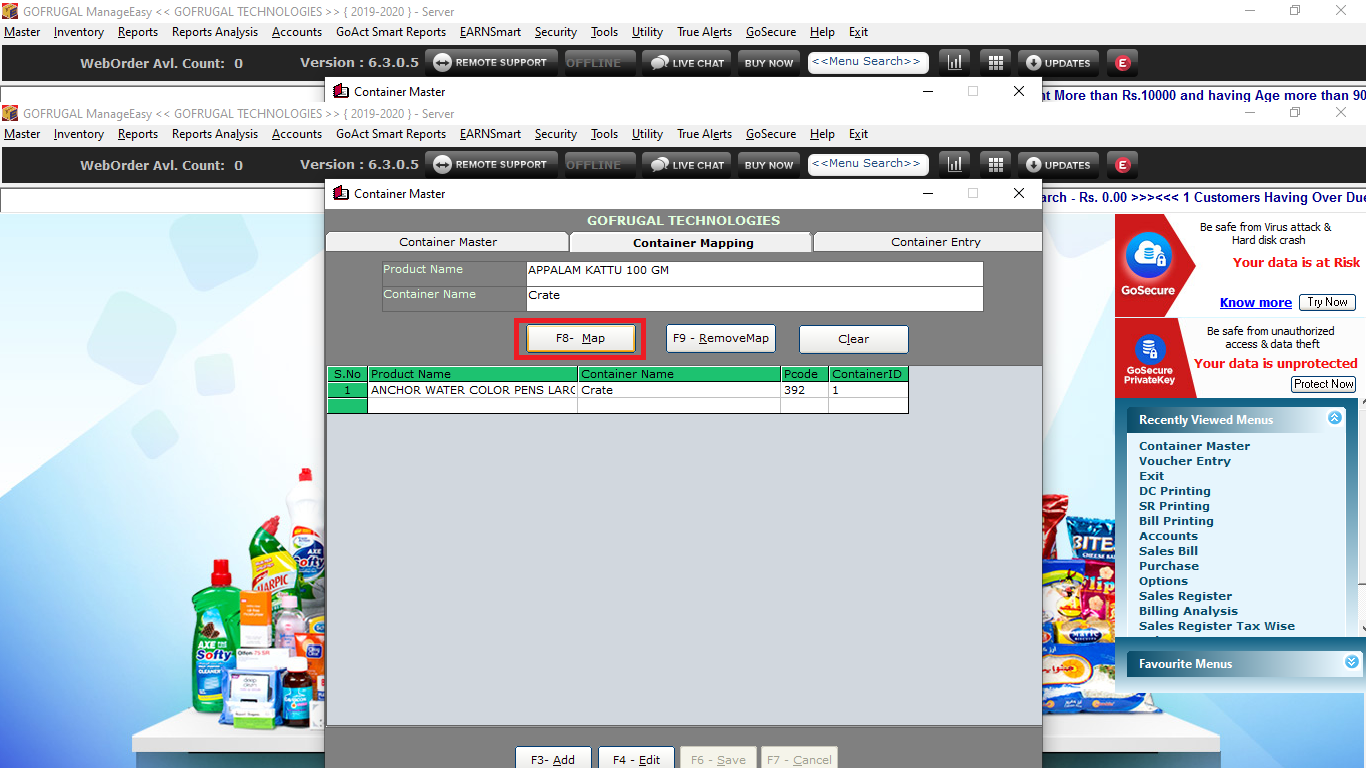Click the Try Now button
This screenshot has width=1366, height=768.
click(1328, 302)
